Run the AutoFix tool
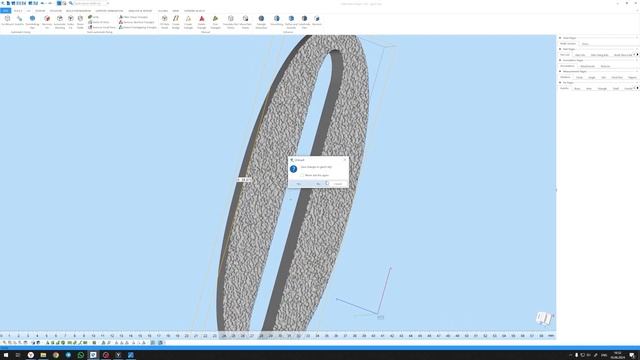 [19, 21]
